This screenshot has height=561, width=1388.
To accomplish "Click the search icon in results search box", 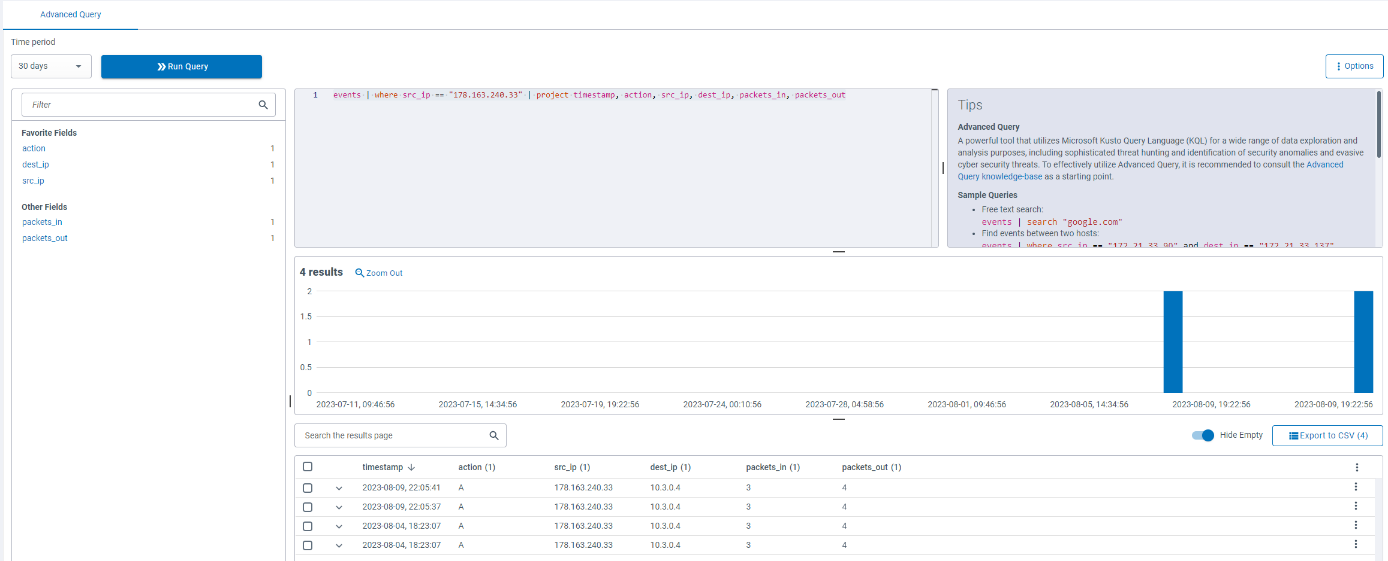I will pyautogui.click(x=494, y=436).
